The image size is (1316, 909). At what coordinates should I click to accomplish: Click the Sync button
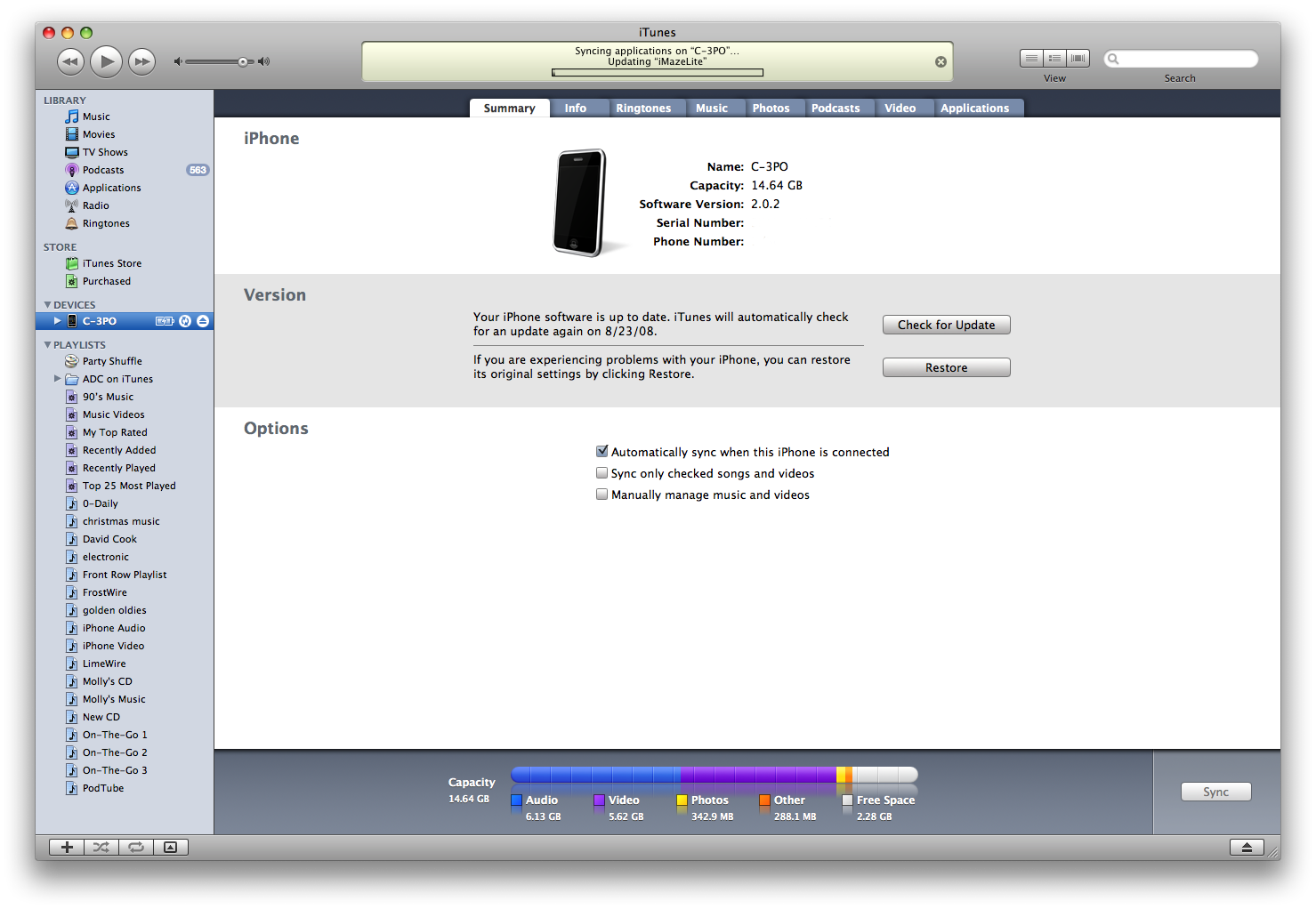[x=1215, y=792]
